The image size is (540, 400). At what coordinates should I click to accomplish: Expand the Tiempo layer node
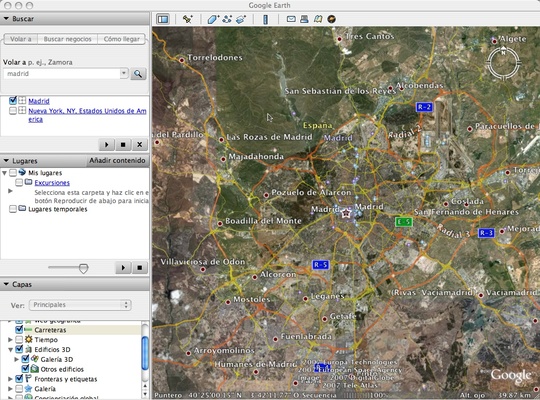(x=10, y=340)
